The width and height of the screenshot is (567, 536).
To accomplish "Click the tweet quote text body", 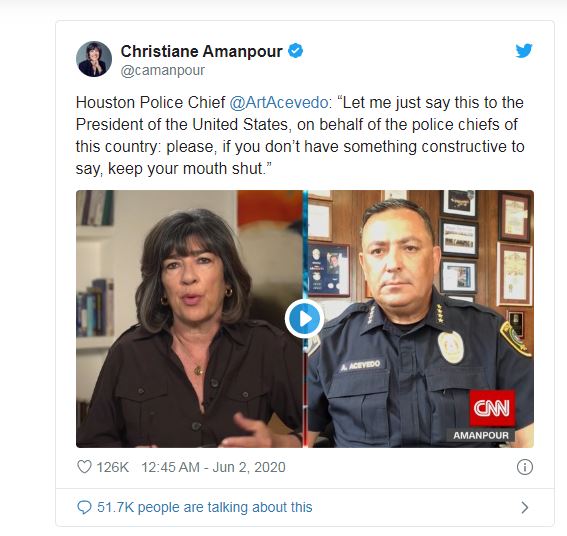I will pyautogui.click(x=300, y=136).
